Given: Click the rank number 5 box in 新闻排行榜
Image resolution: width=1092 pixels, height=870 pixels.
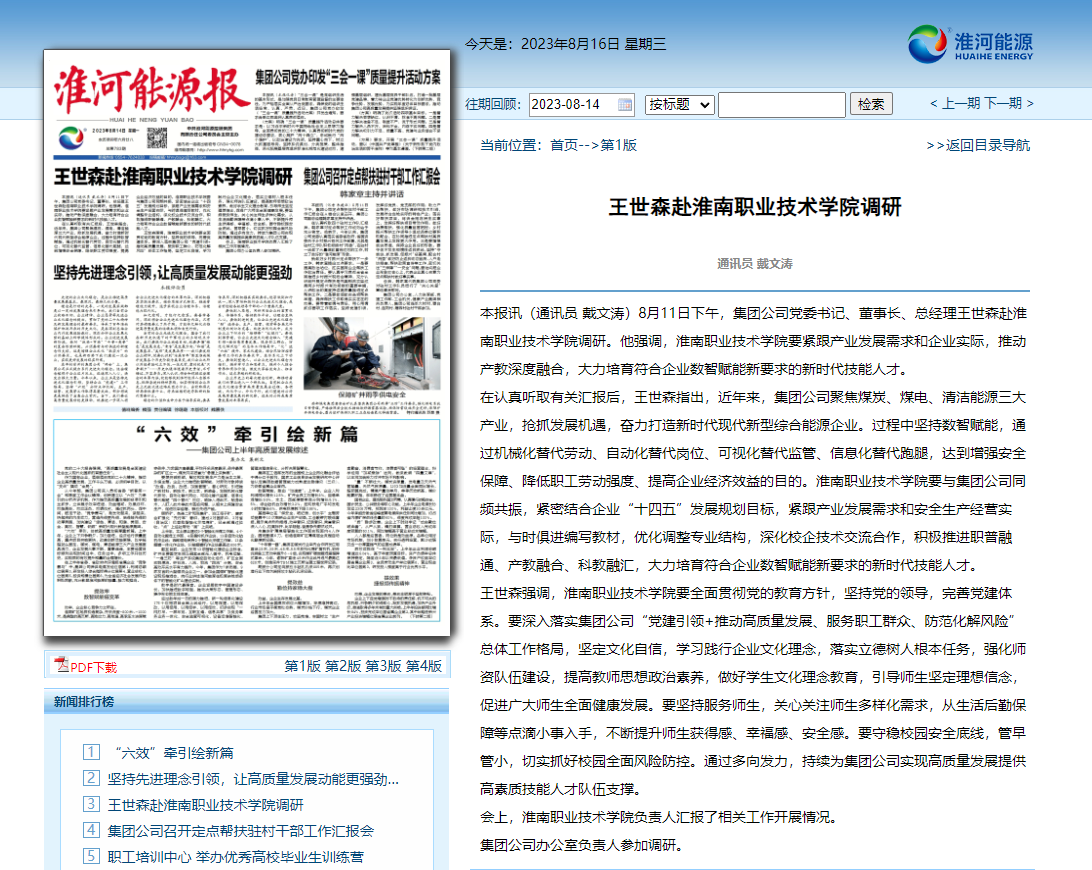Looking at the screenshot, I should pos(91,855).
